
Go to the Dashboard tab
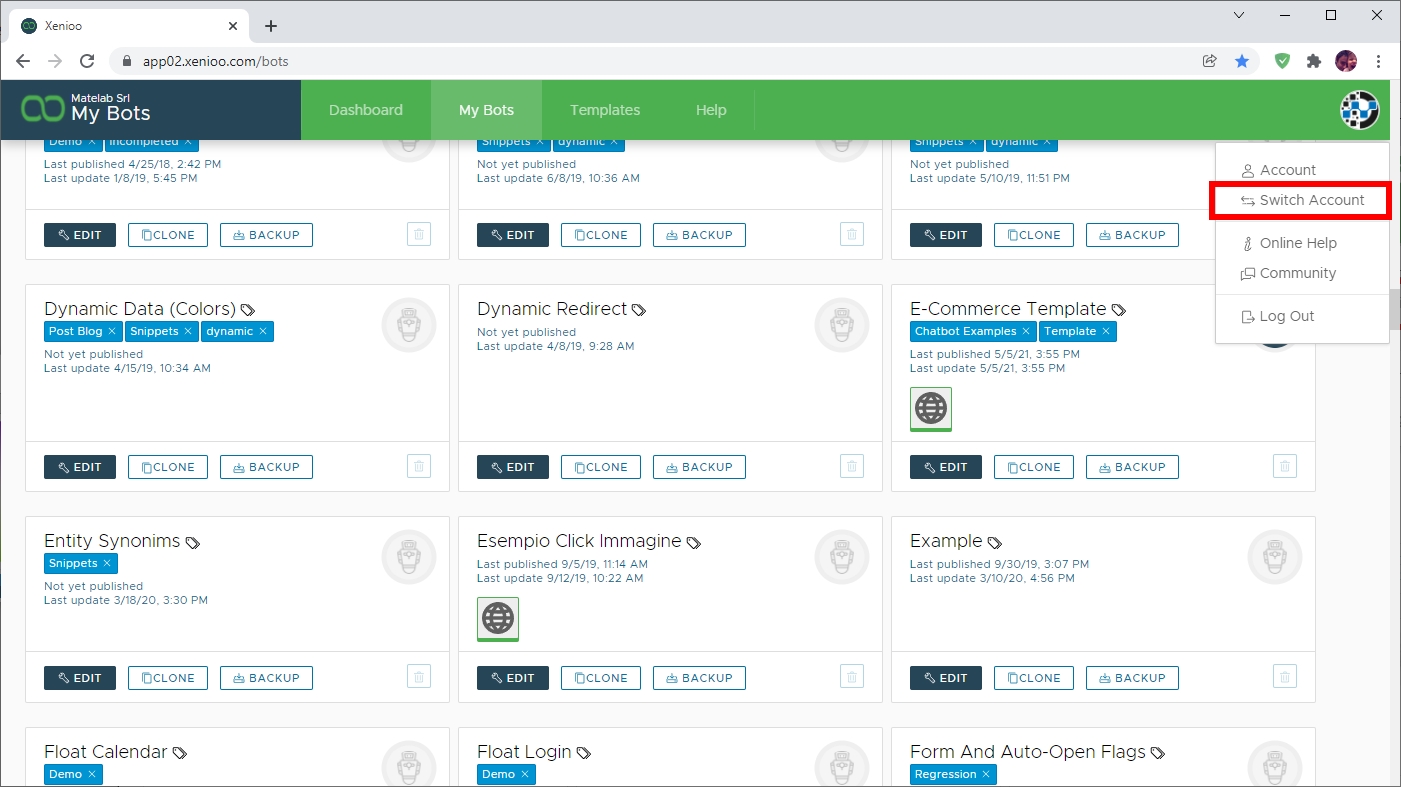point(366,110)
